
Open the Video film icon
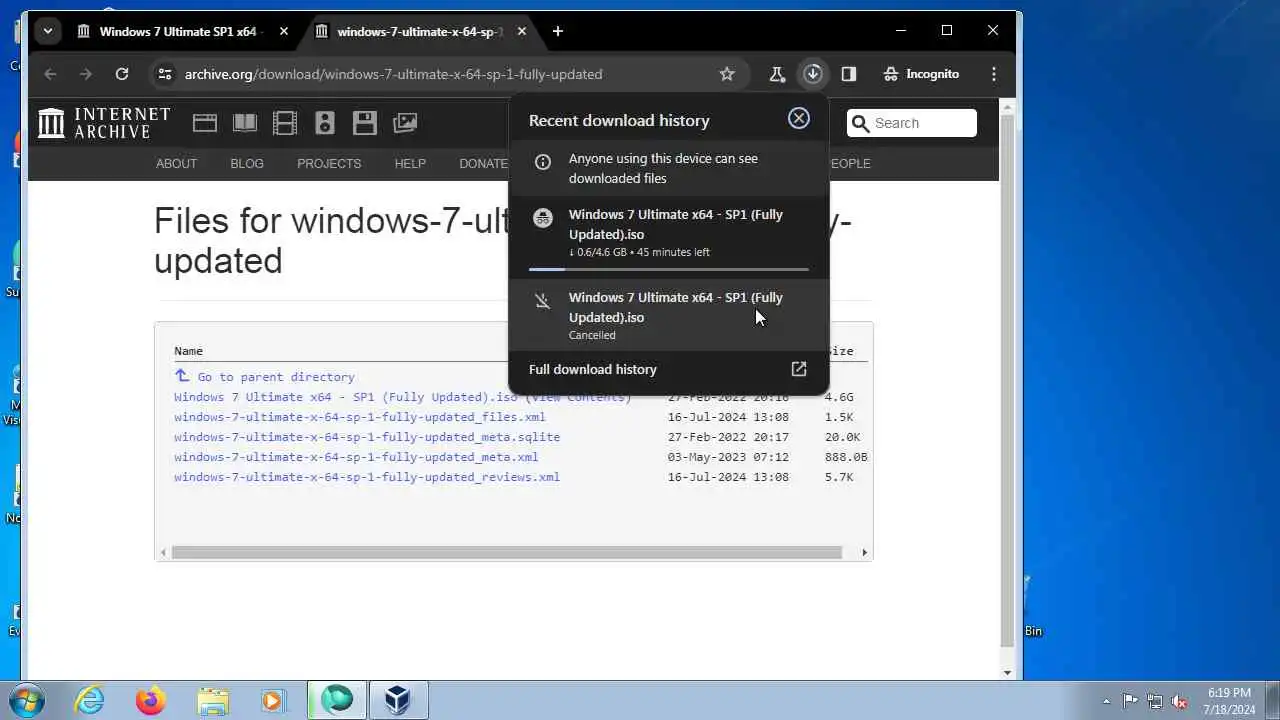(x=285, y=123)
